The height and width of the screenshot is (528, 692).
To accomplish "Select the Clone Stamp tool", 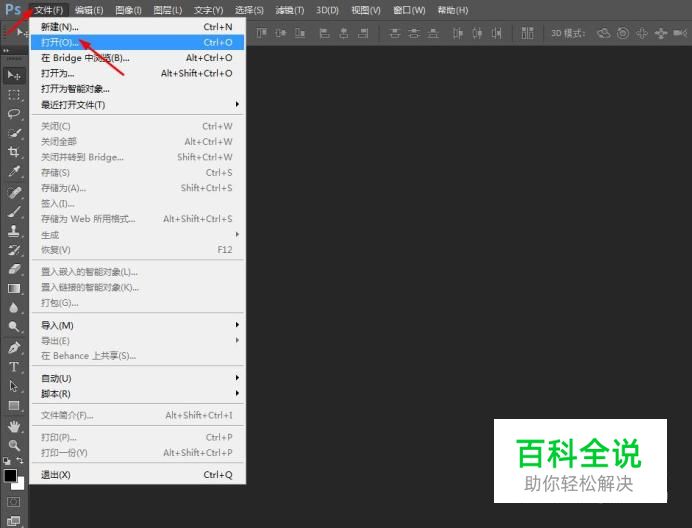I will tap(14, 230).
